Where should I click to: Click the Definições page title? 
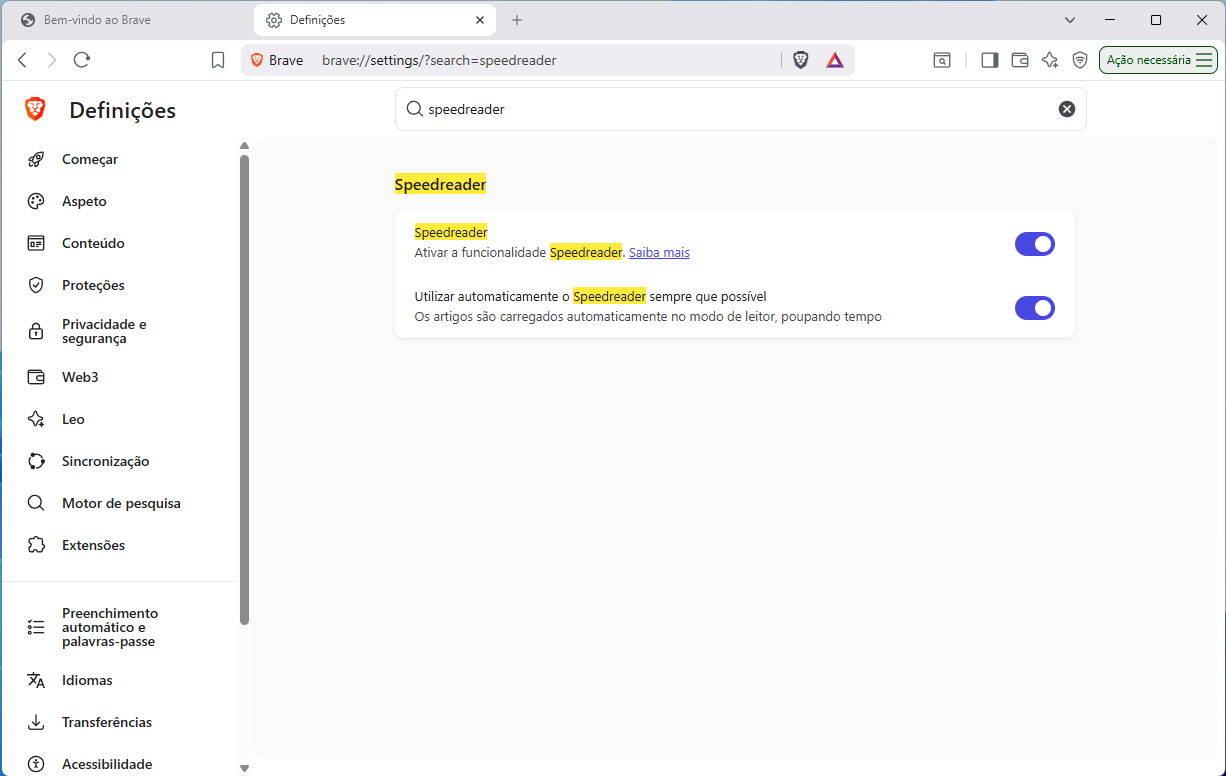point(122,110)
